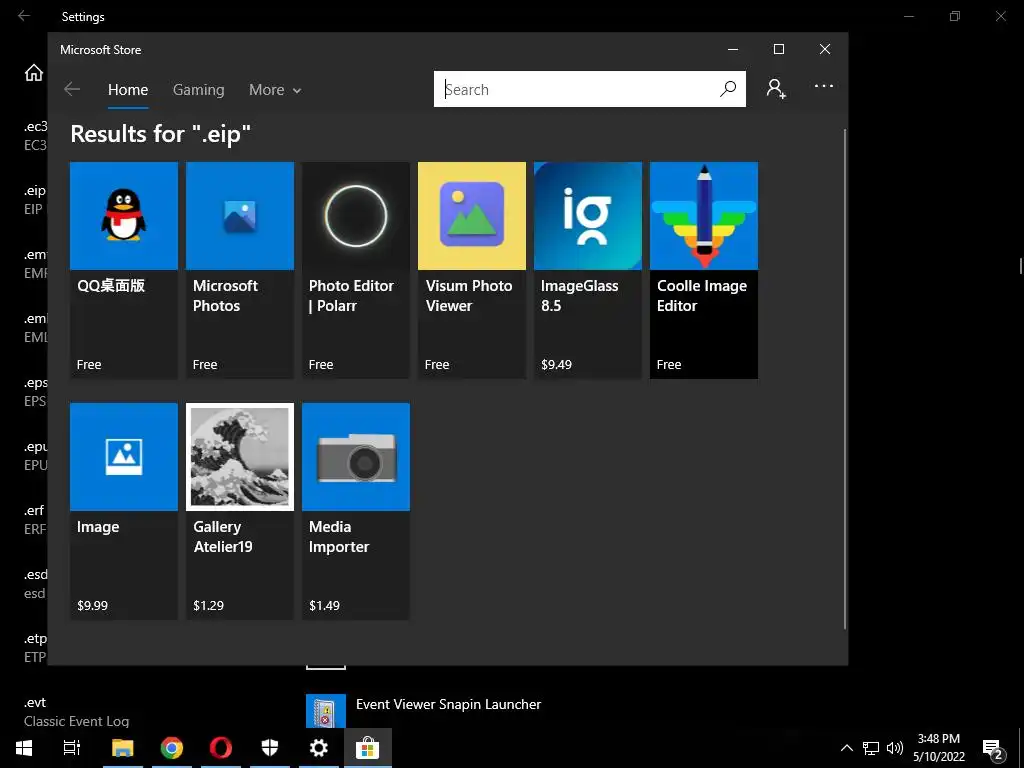Go back with Microsoft Store back arrow
Image resolution: width=1024 pixels, height=768 pixels.
click(72, 89)
